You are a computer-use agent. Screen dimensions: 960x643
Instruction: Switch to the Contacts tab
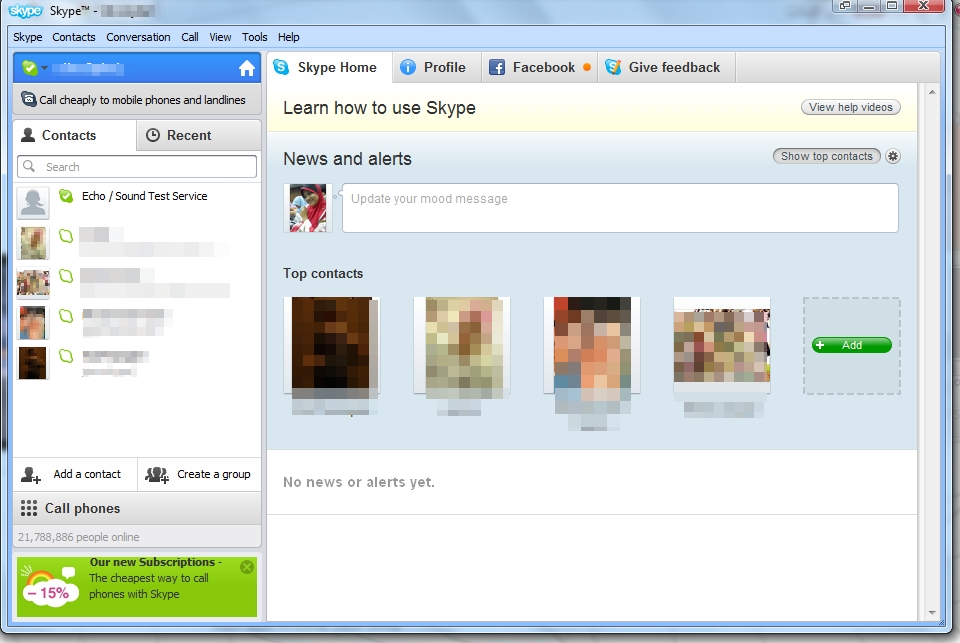coord(74,135)
